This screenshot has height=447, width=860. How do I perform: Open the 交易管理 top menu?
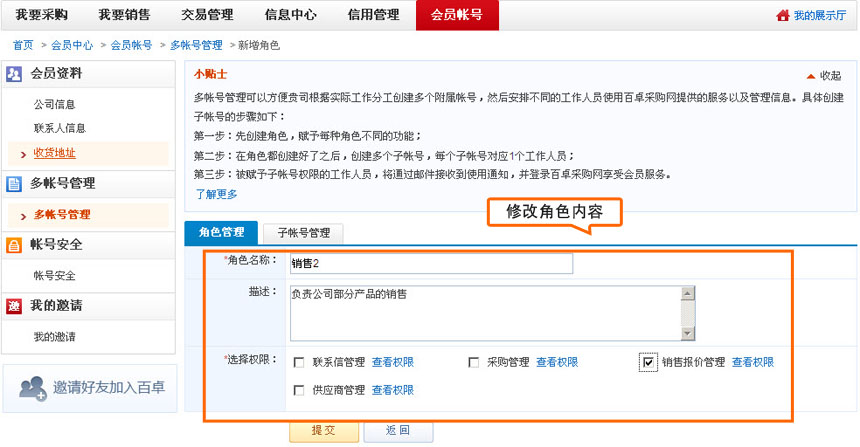(207, 15)
